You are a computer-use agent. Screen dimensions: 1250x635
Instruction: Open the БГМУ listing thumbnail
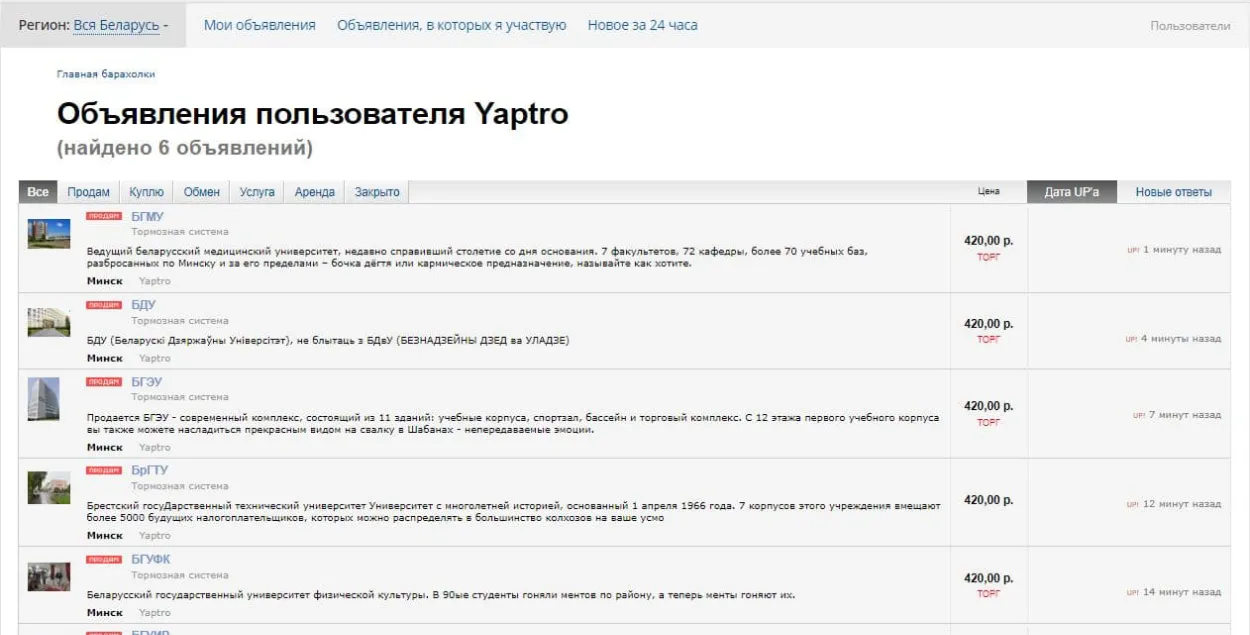[49, 234]
